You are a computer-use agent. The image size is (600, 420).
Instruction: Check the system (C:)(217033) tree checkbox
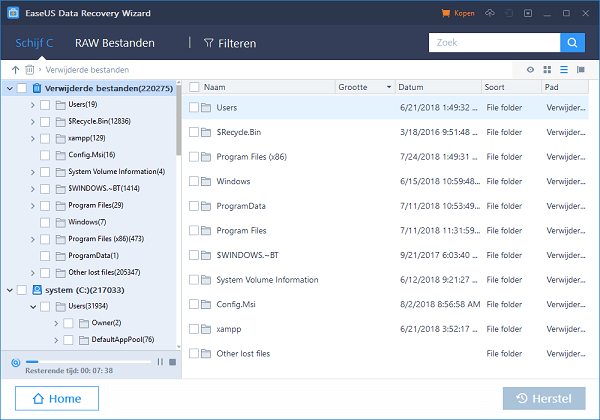pos(22,290)
